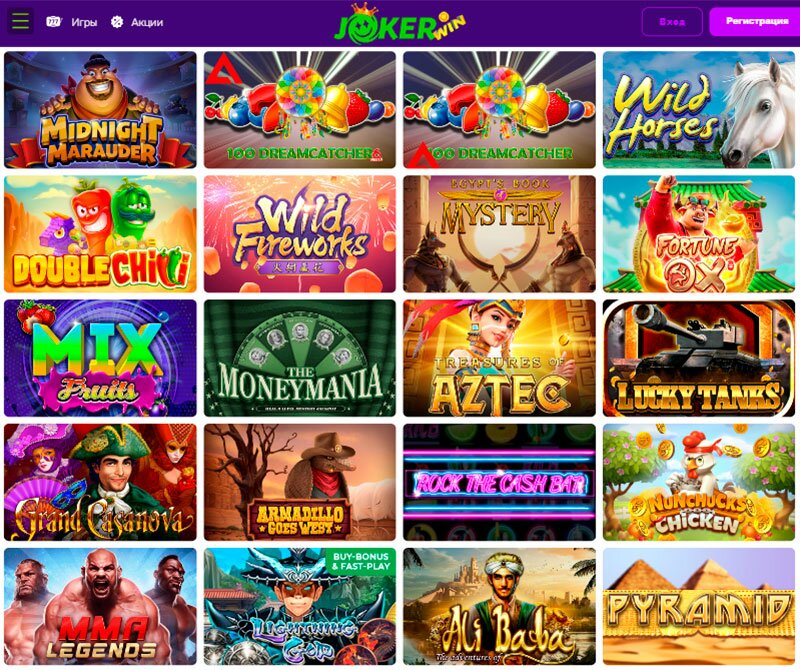Click the Вход login button
The height and width of the screenshot is (670, 800).
(672, 21)
